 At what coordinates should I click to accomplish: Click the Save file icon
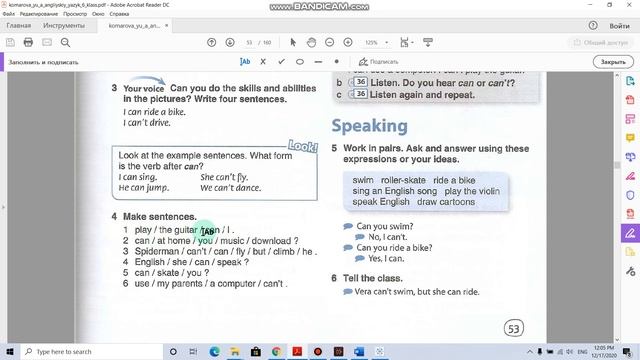pos(10,42)
